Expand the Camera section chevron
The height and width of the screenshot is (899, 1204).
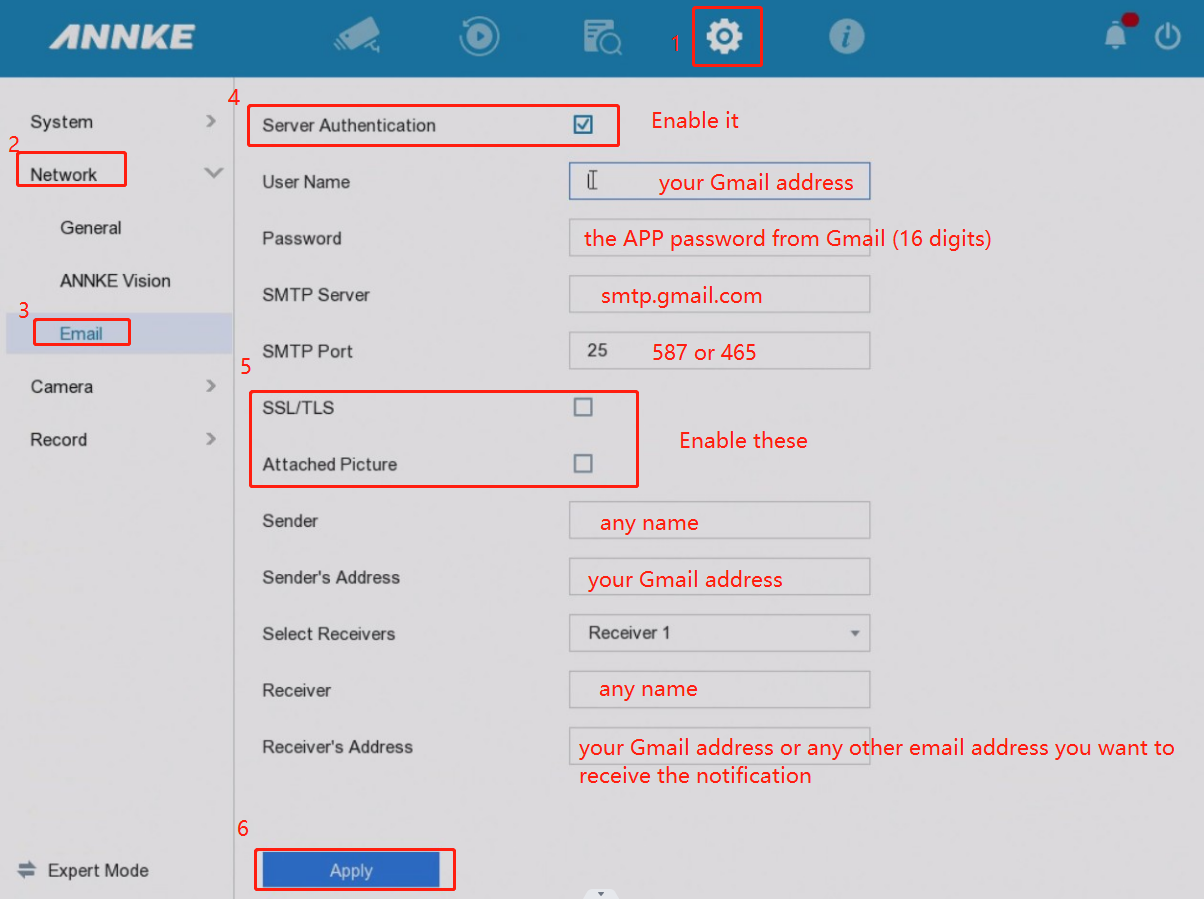[211, 386]
